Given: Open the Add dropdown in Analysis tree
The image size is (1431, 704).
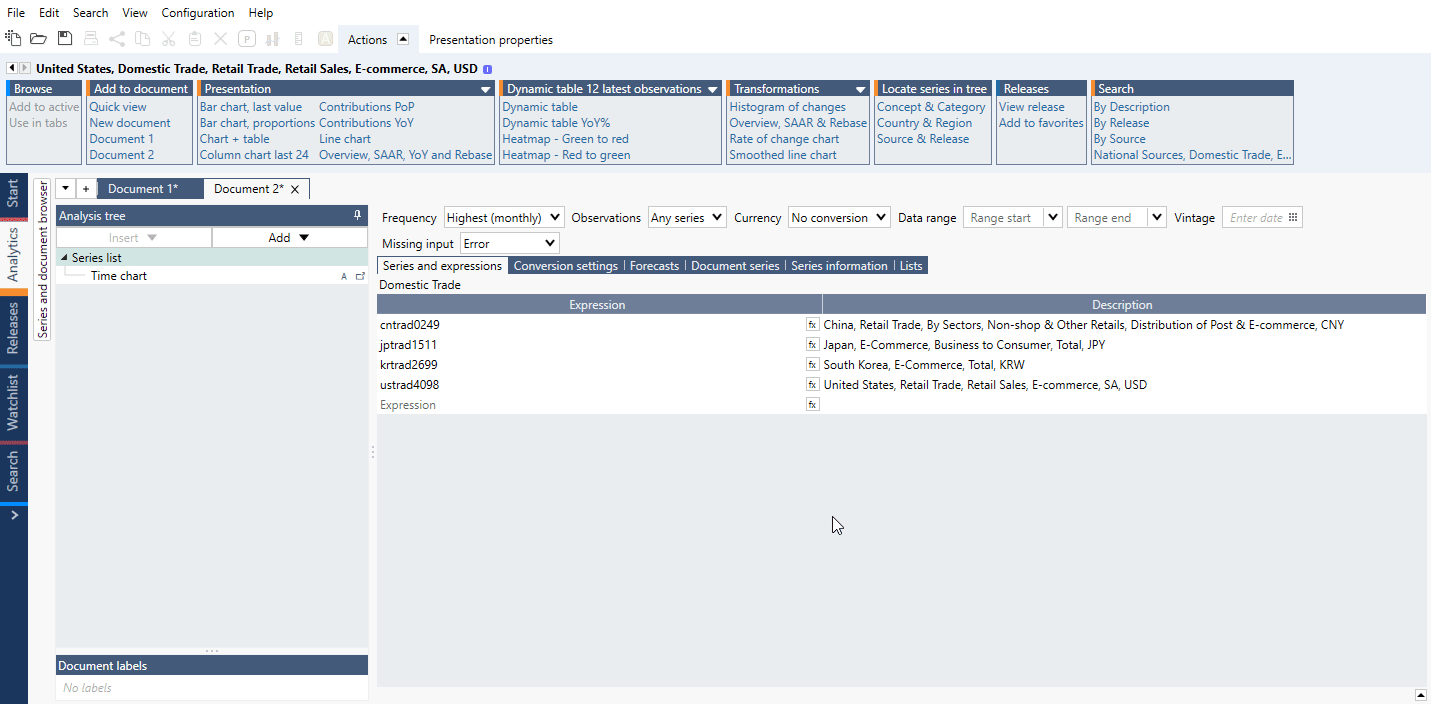Looking at the screenshot, I should [x=290, y=237].
